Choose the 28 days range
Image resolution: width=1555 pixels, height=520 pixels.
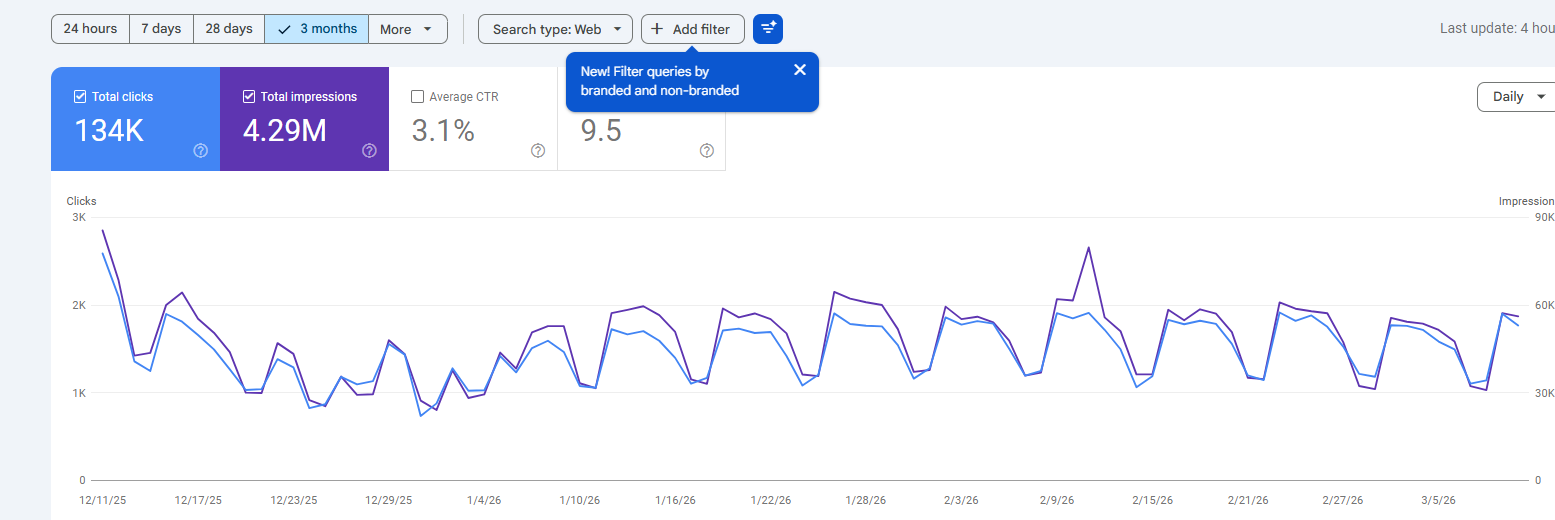(x=229, y=29)
